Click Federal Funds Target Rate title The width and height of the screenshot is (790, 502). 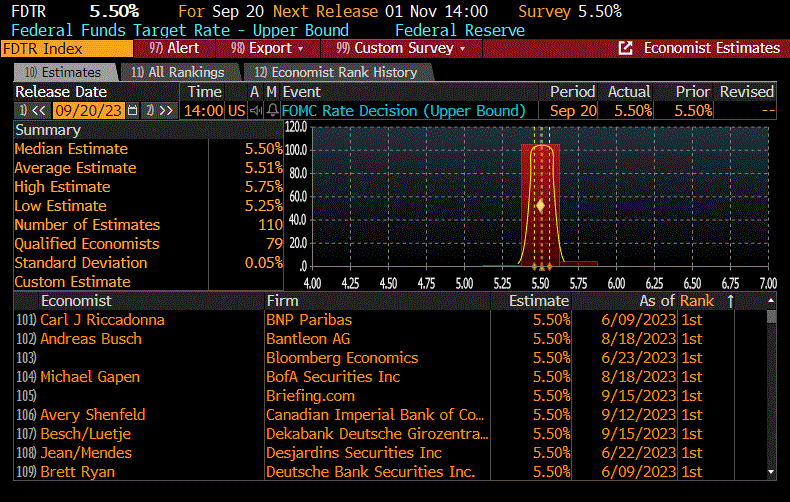pos(180,30)
